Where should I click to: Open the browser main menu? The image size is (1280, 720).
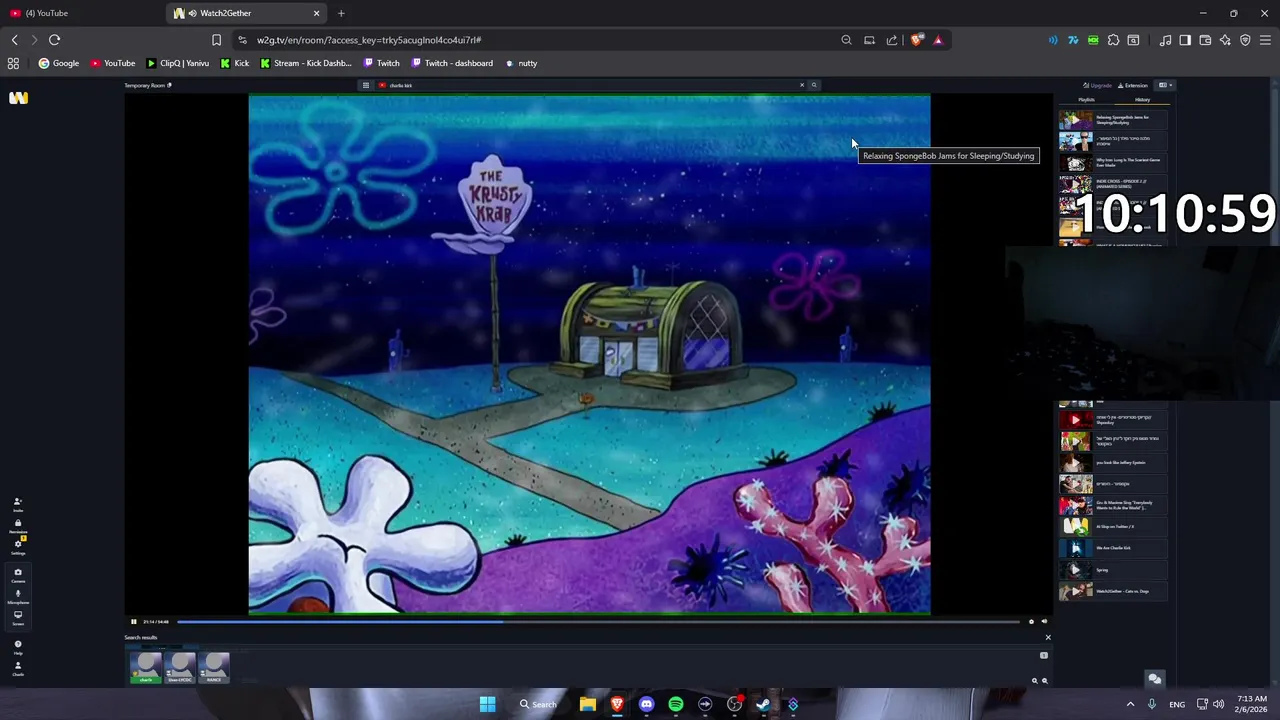(1266, 40)
